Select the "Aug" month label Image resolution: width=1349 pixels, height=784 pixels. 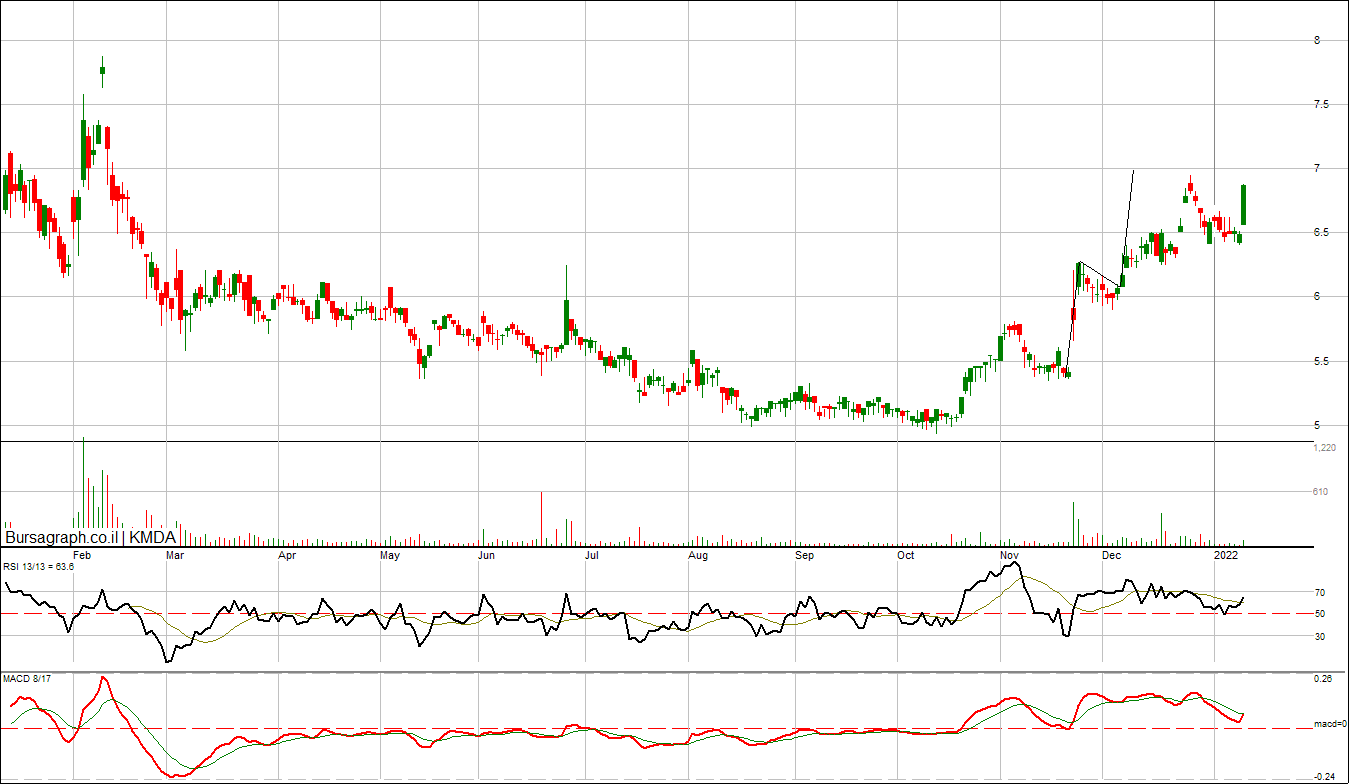(x=699, y=554)
